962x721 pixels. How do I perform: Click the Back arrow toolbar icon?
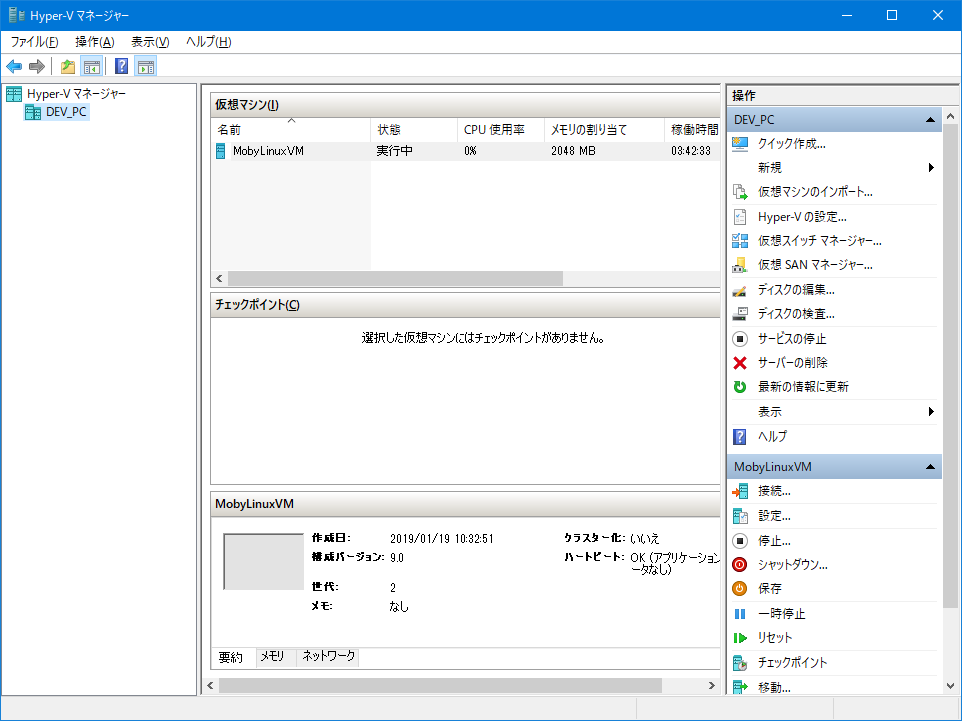[14, 66]
